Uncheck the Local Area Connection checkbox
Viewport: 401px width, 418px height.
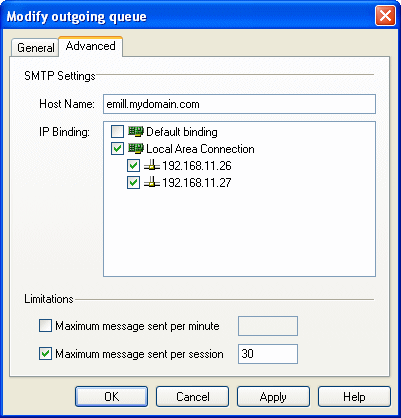pyautogui.click(x=117, y=149)
